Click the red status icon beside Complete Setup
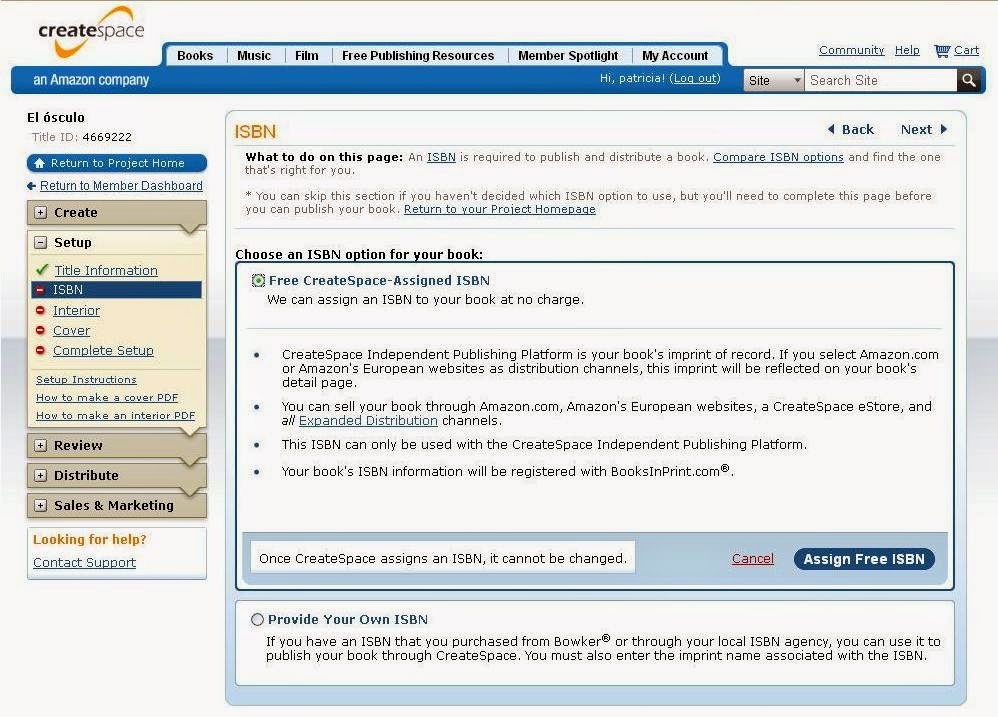 pos(40,350)
